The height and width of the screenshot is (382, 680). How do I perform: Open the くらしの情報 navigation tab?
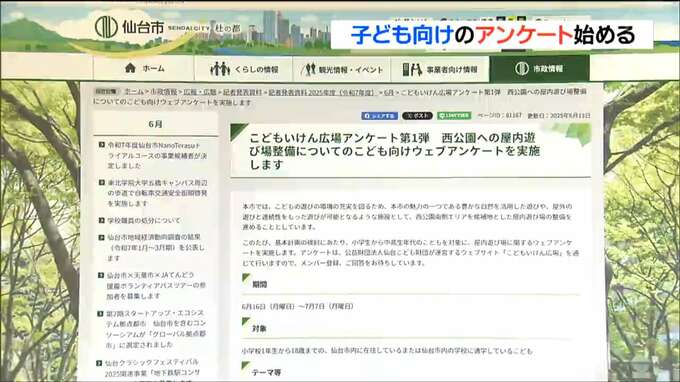(x=243, y=69)
